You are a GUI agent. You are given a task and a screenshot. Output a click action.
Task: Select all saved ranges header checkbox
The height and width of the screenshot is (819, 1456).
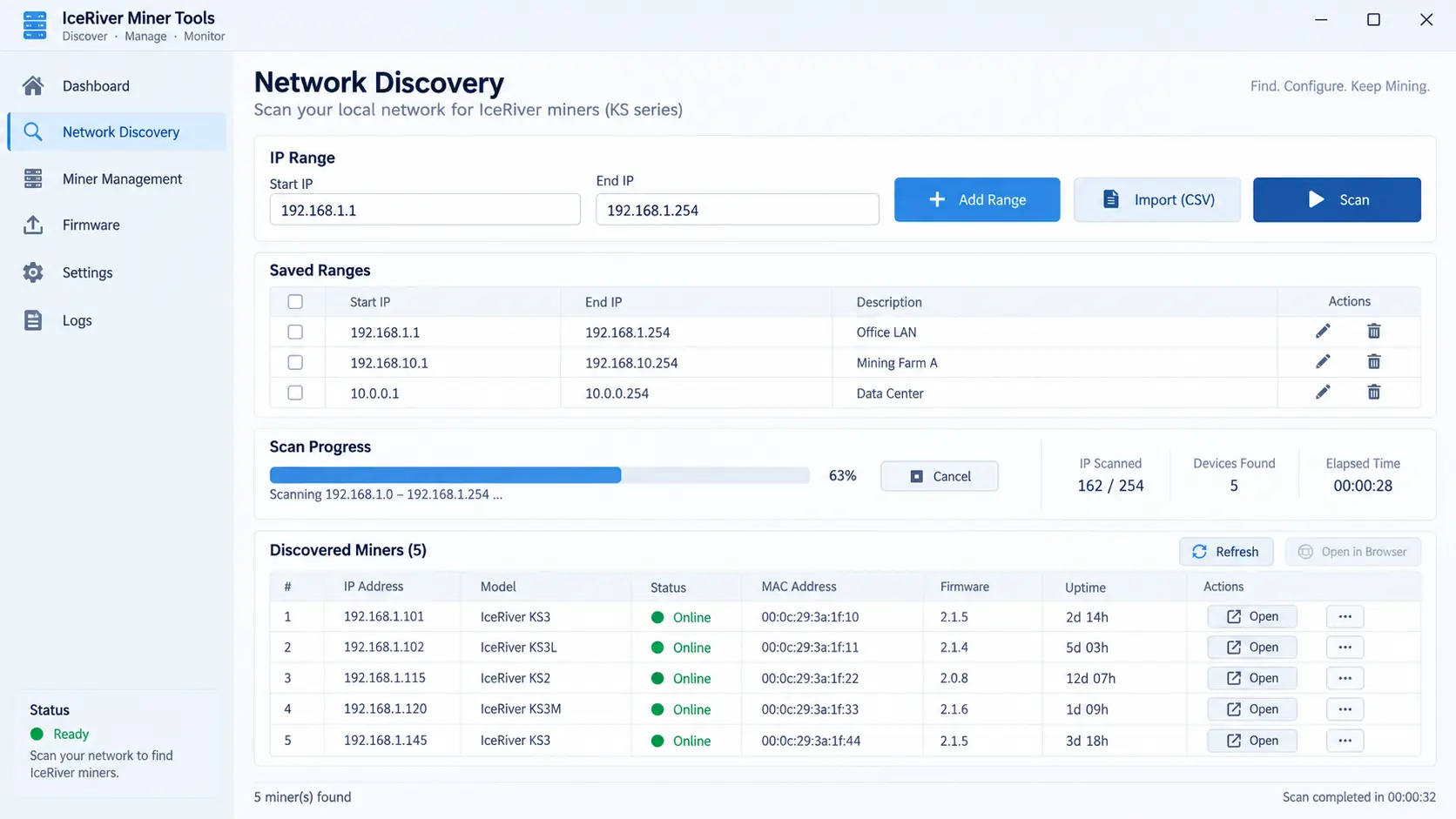click(295, 301)
